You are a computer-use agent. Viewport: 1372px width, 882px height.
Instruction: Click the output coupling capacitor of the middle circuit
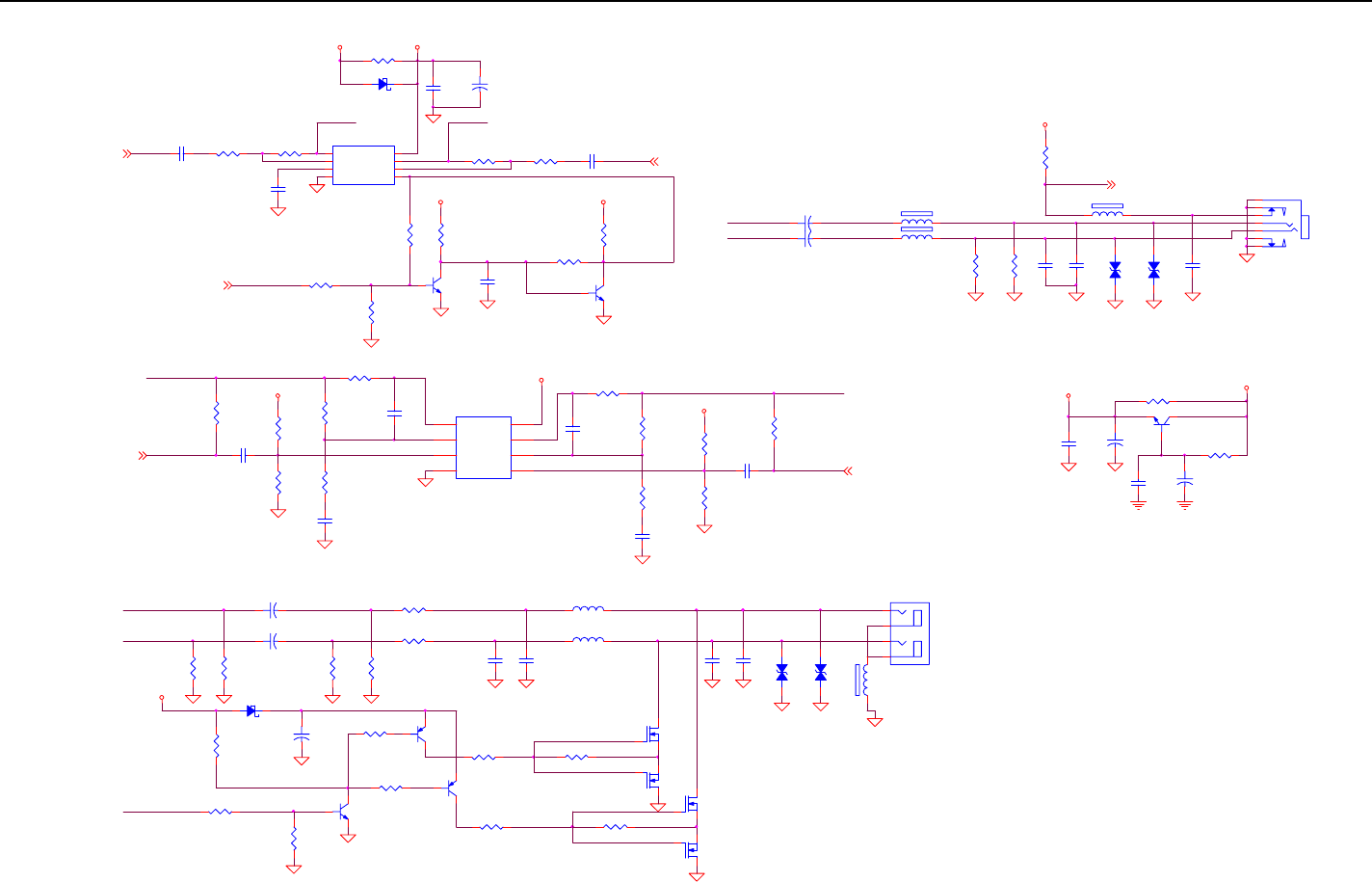pos(748,471)
